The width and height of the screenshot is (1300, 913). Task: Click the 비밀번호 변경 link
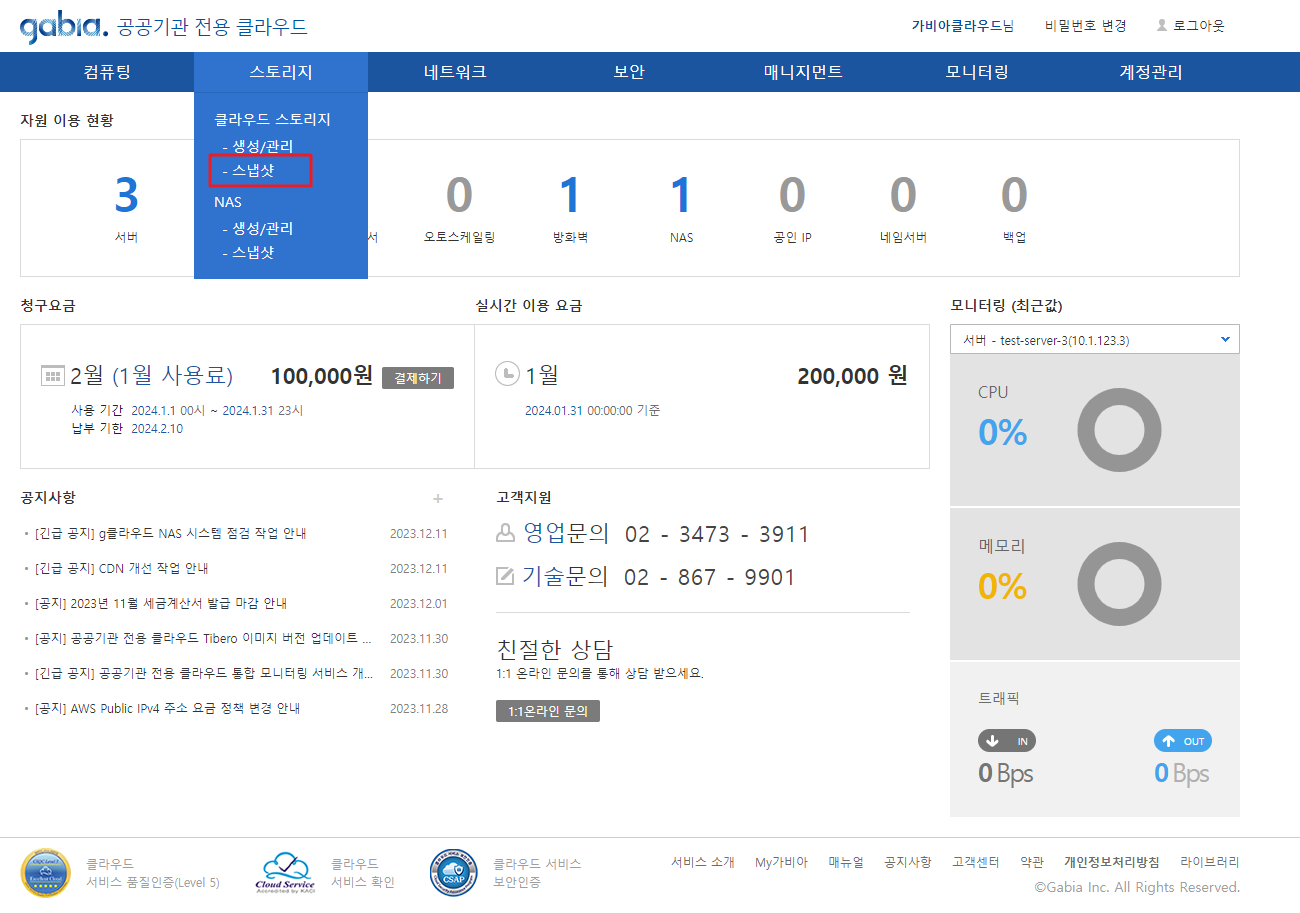pos(1086,26)
